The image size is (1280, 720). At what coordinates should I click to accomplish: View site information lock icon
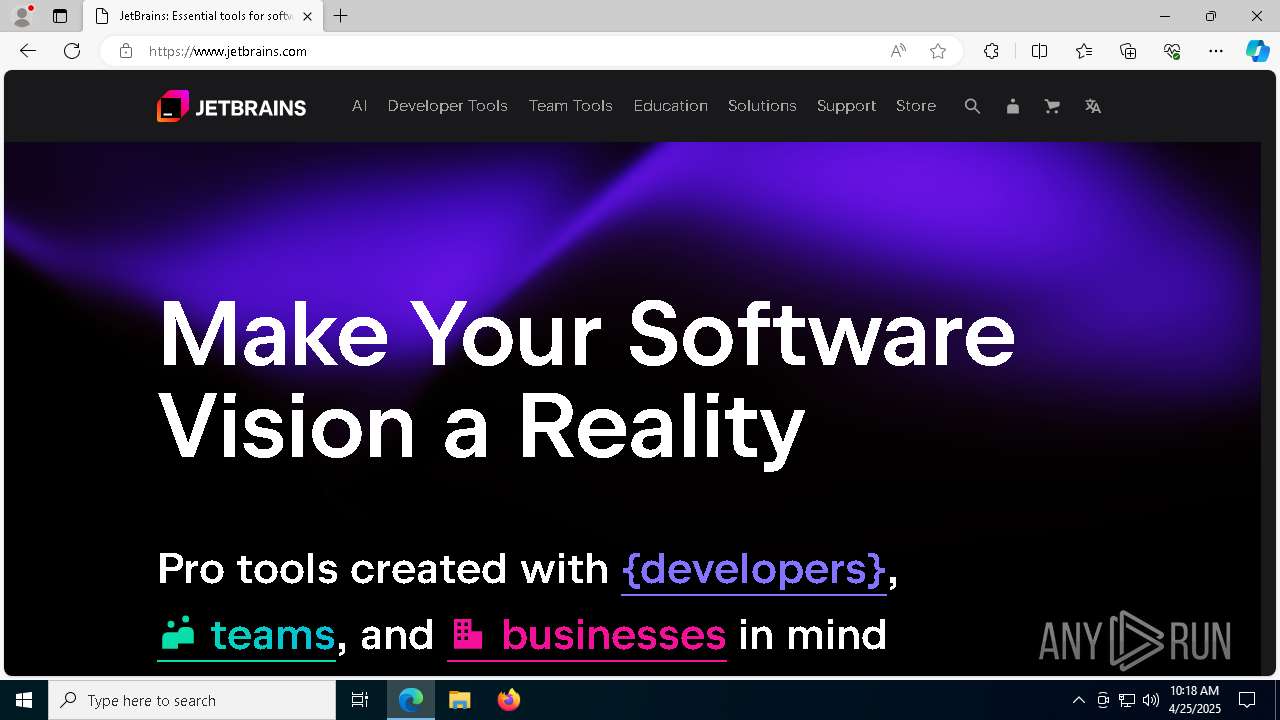point(125,51)
